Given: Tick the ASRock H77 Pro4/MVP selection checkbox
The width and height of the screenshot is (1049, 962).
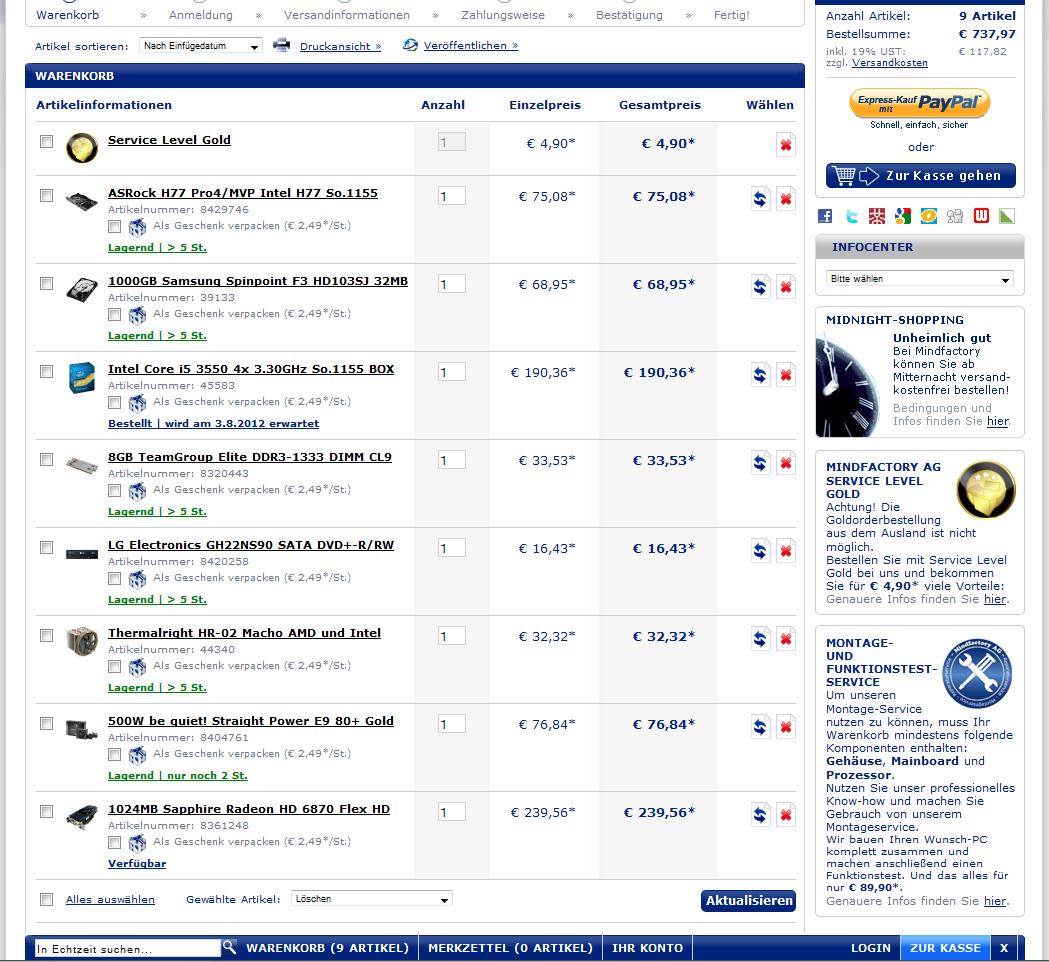Looking at the screenshot, I should click(x=46, y=195).
